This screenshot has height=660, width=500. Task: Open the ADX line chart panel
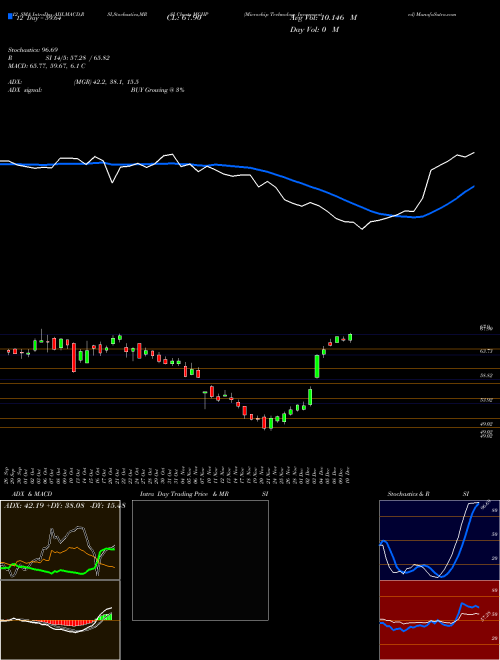(x=60, y=540)
